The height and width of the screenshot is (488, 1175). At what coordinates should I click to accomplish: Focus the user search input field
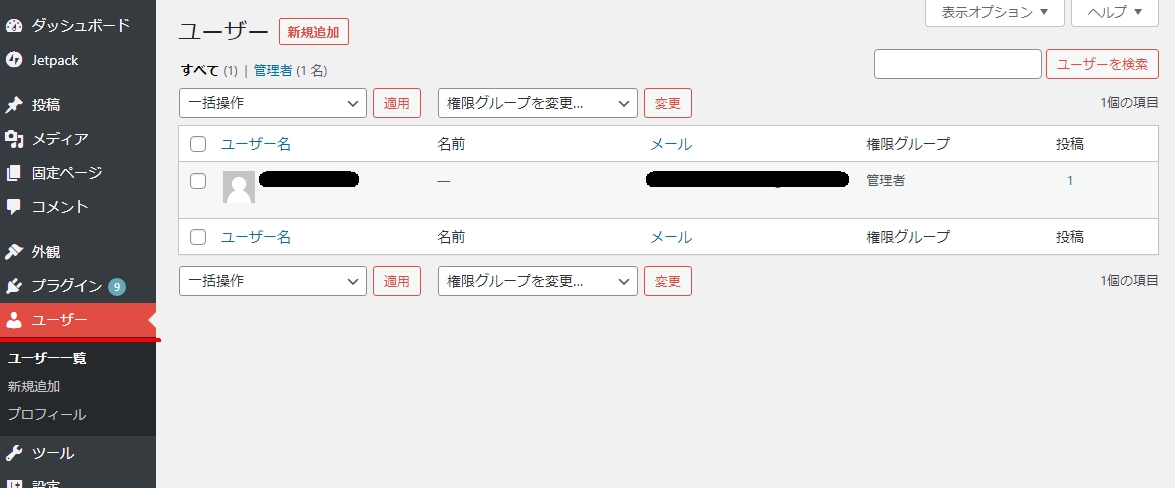click(958, 64)
